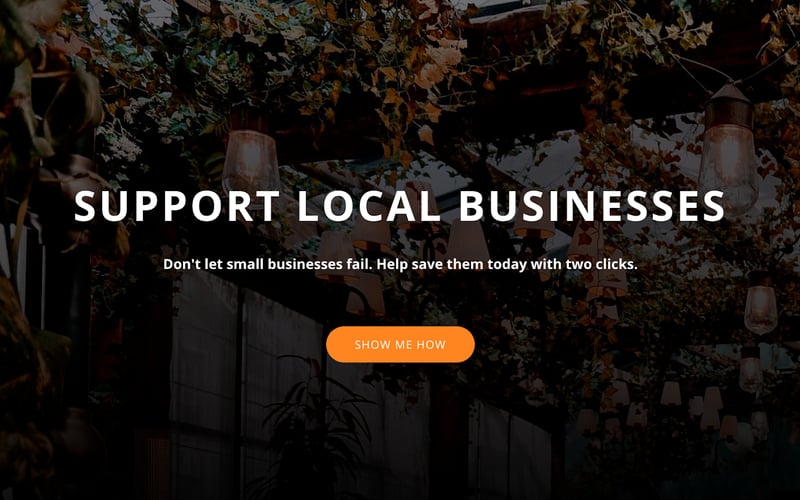The width and height of the screenshot is (800, 500).
Task: Click the SUPPORT LOCAL BUSINESSES headline
Action: pyautogui.click(x=399, y=206)
